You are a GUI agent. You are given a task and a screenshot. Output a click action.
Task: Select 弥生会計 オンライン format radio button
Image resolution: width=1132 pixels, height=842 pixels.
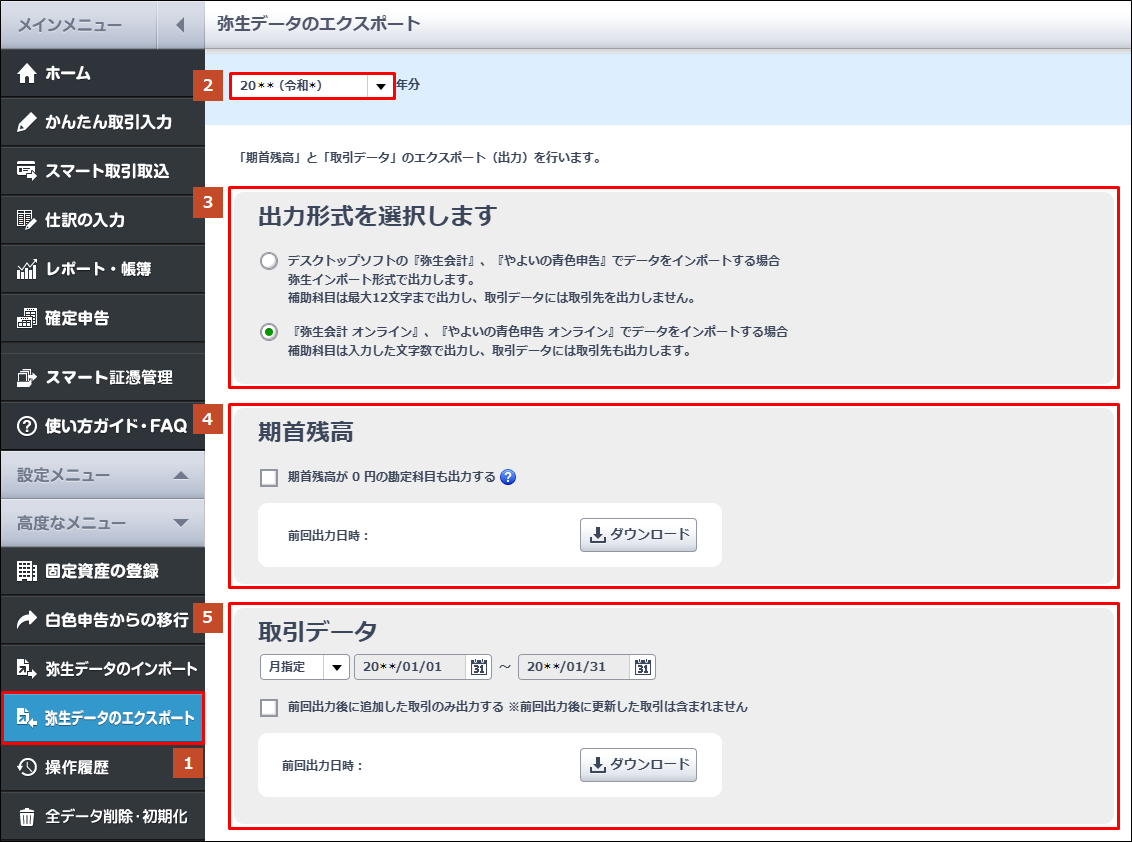tap(268, 333)
